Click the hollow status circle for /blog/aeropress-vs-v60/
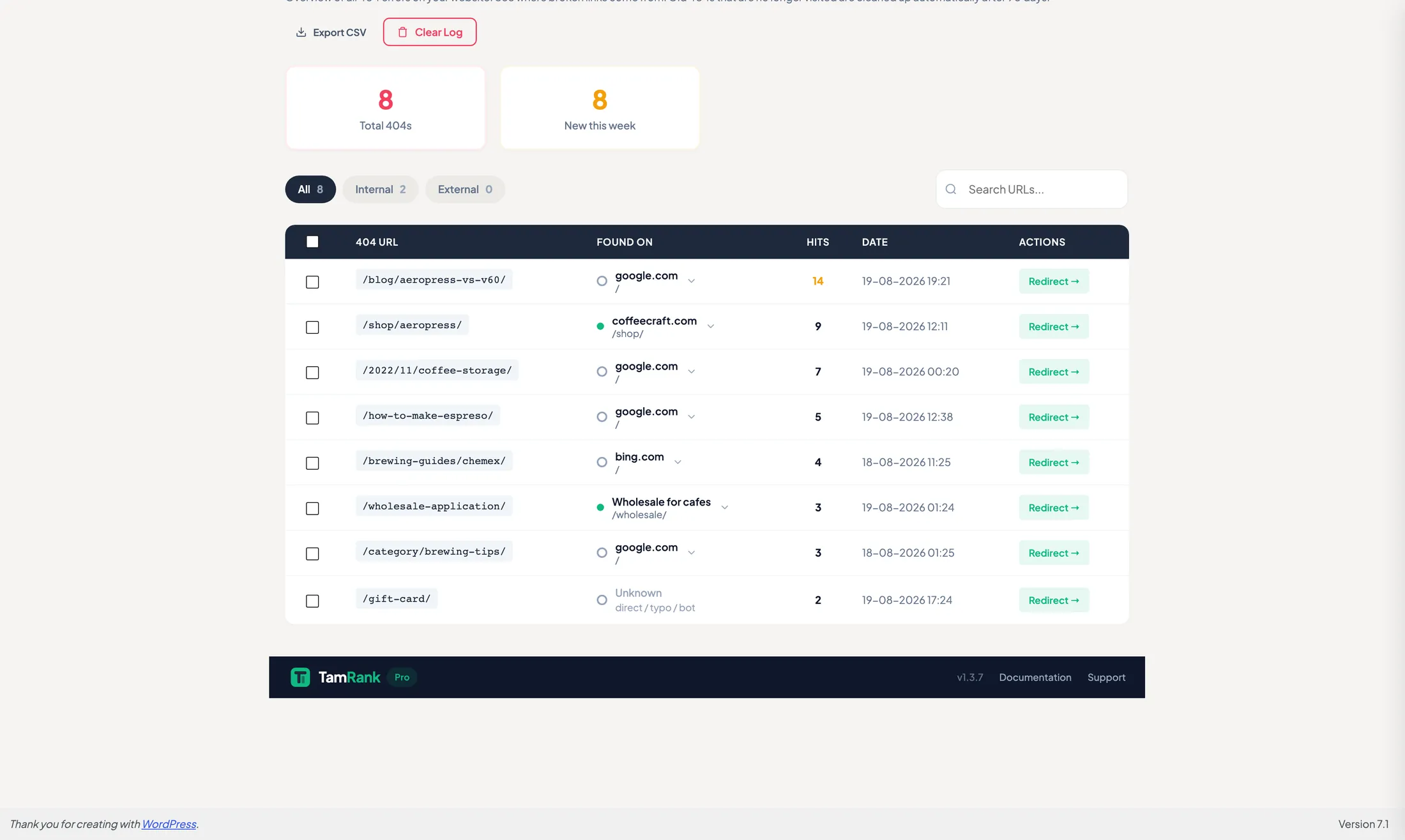 pyautogui.click(x=602, y=281)
